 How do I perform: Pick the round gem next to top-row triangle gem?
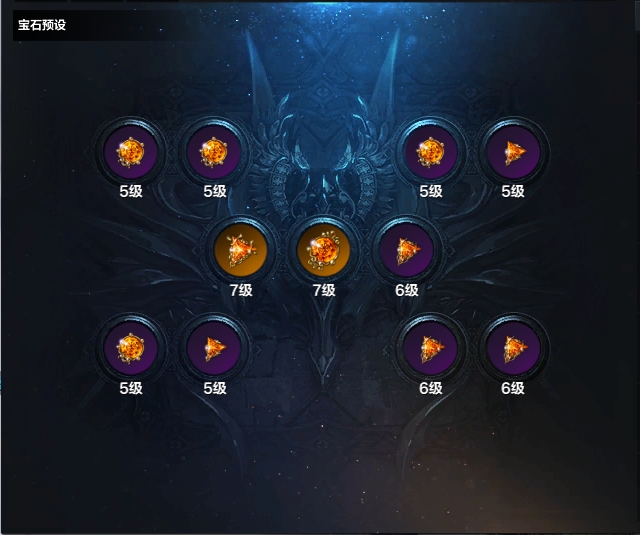pos(431,152)
